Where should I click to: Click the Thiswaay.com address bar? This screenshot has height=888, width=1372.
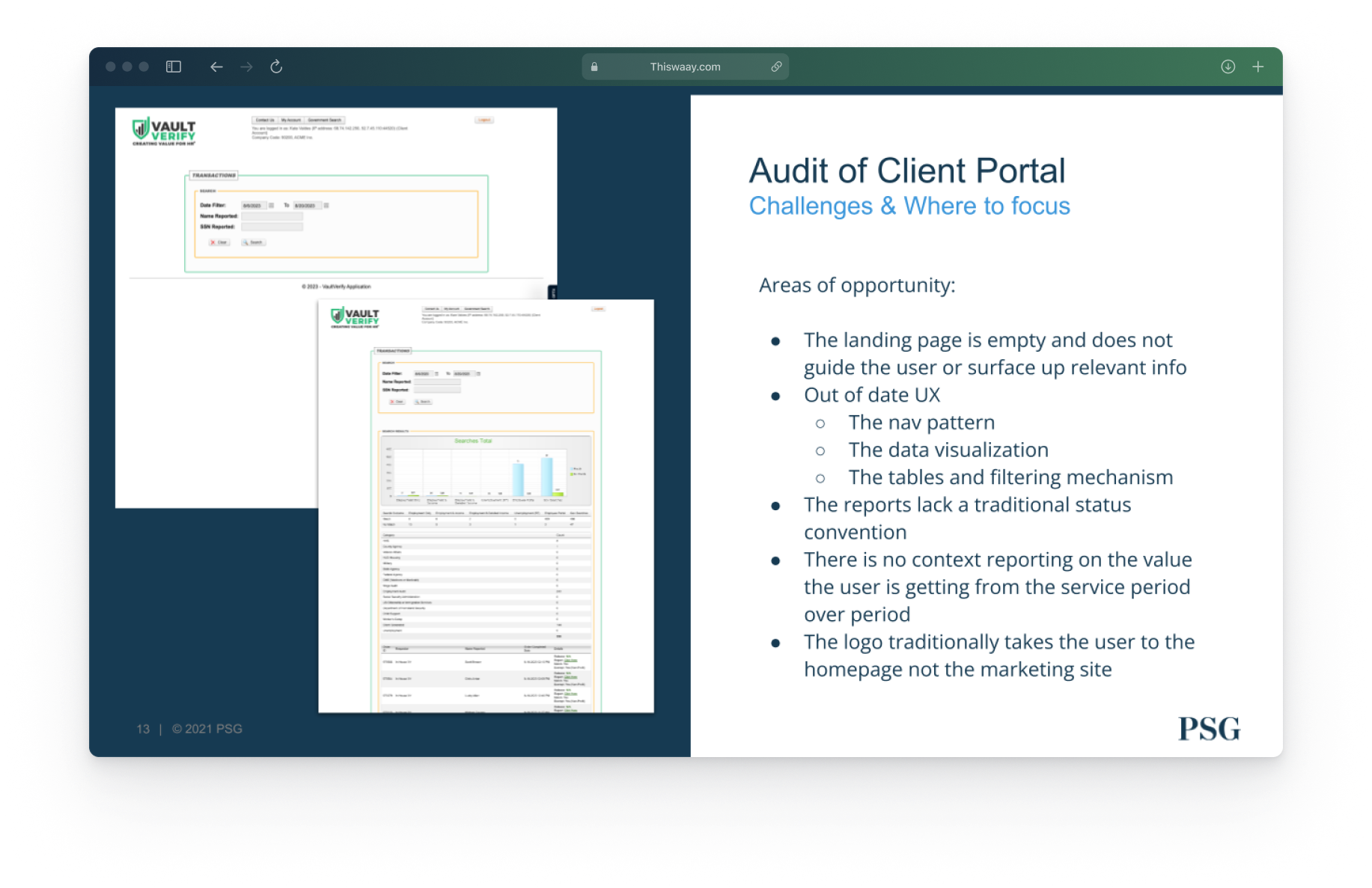tap(685, 67)
